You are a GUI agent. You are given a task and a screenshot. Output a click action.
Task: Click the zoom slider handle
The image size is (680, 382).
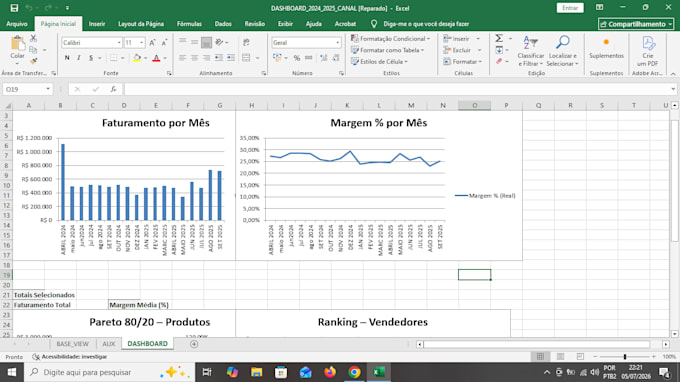pos(625,356)
